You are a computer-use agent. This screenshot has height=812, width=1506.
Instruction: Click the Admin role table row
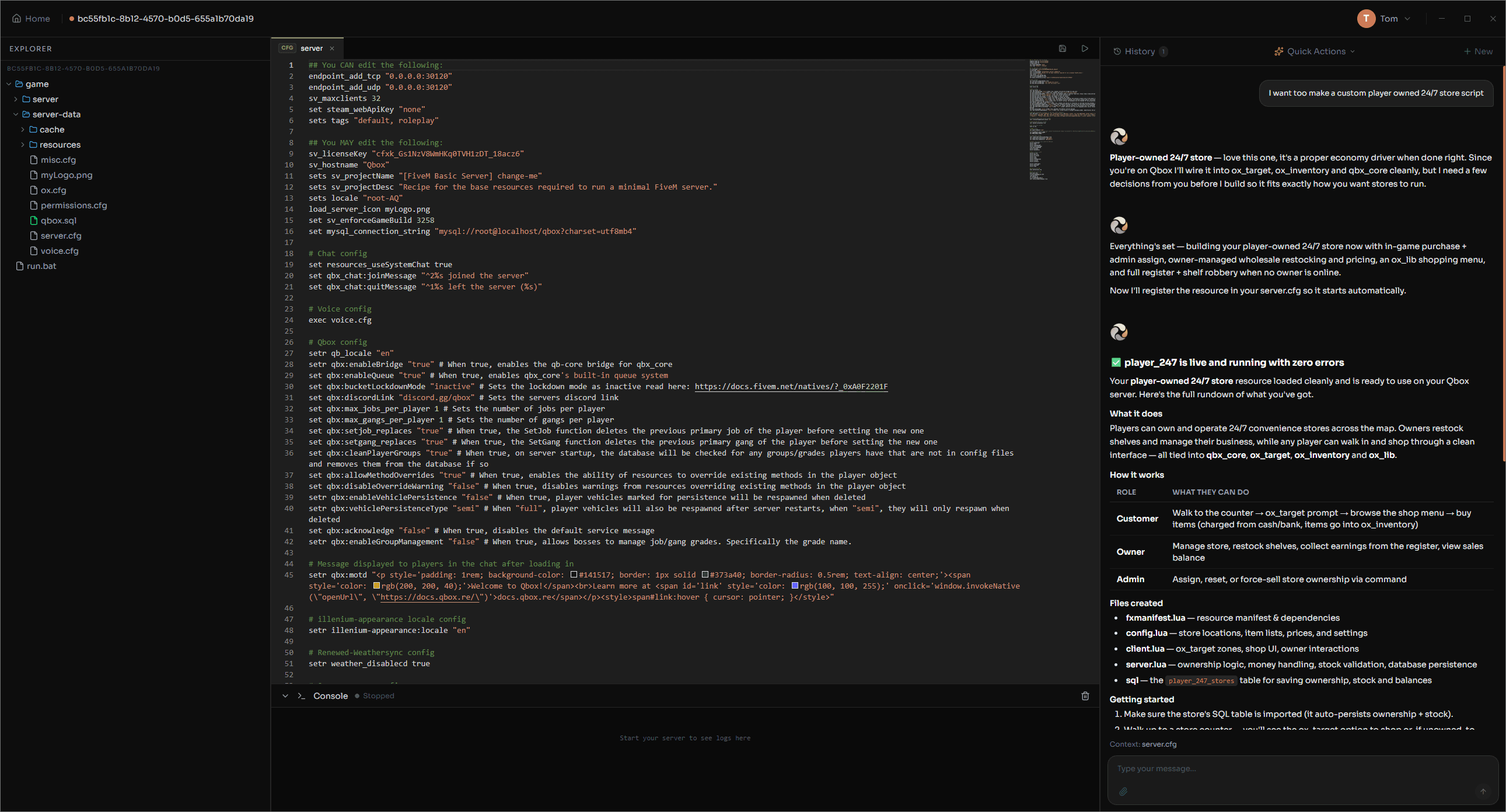click(x=1301, y=580)
